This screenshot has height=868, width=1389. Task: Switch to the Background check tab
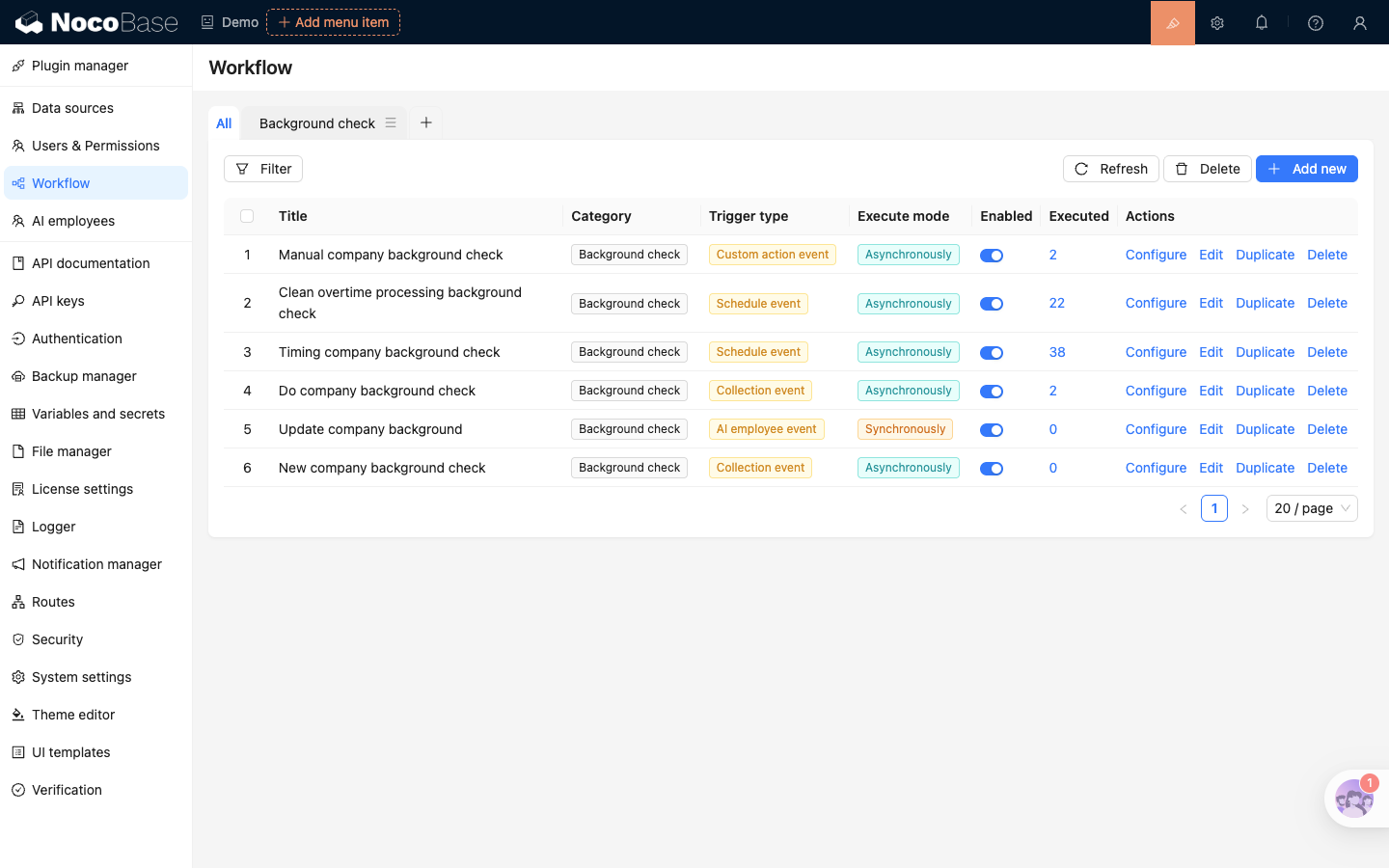317,123
